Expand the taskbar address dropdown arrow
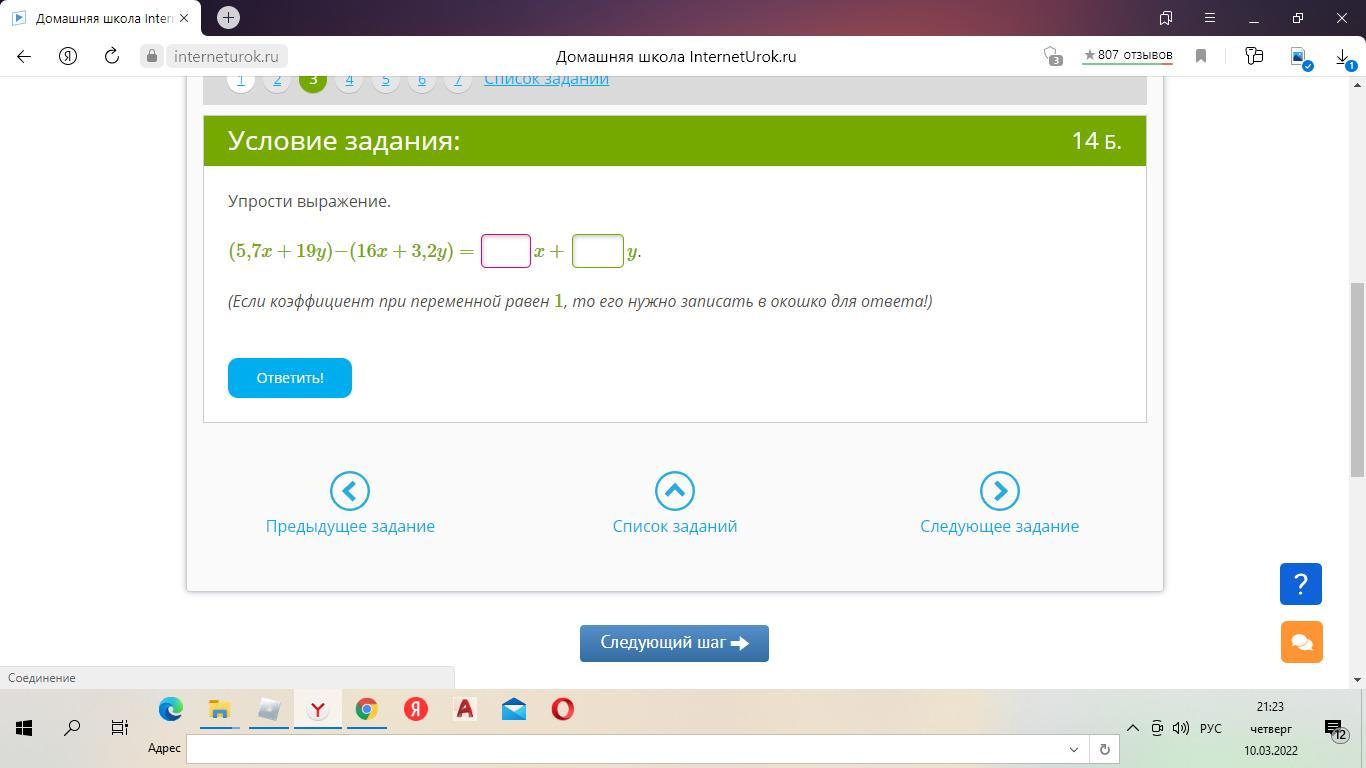Viewport: 1366px width, 768px height. click(x=1074, y=749)
